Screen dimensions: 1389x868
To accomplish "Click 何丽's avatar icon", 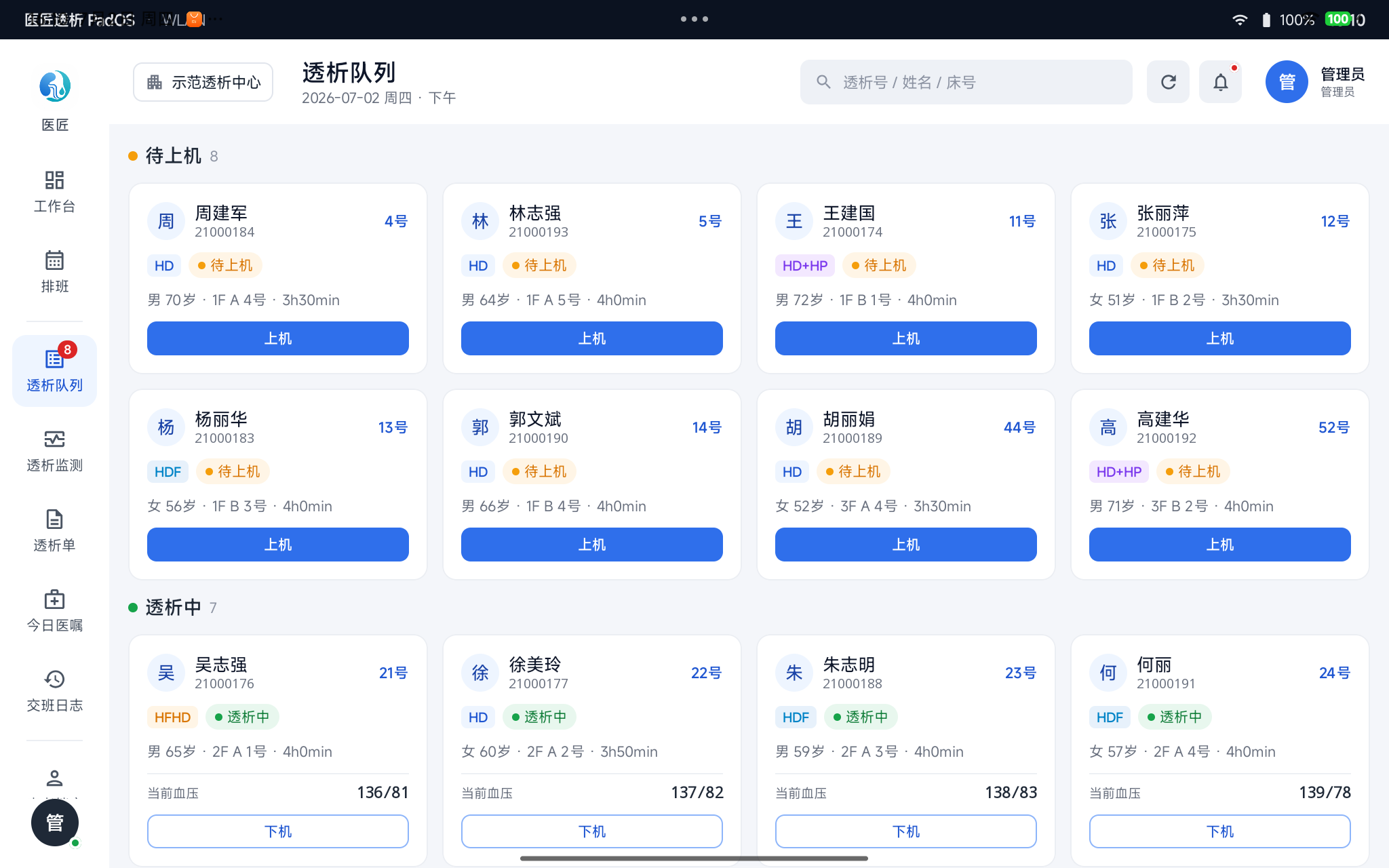I will 1108,673.
